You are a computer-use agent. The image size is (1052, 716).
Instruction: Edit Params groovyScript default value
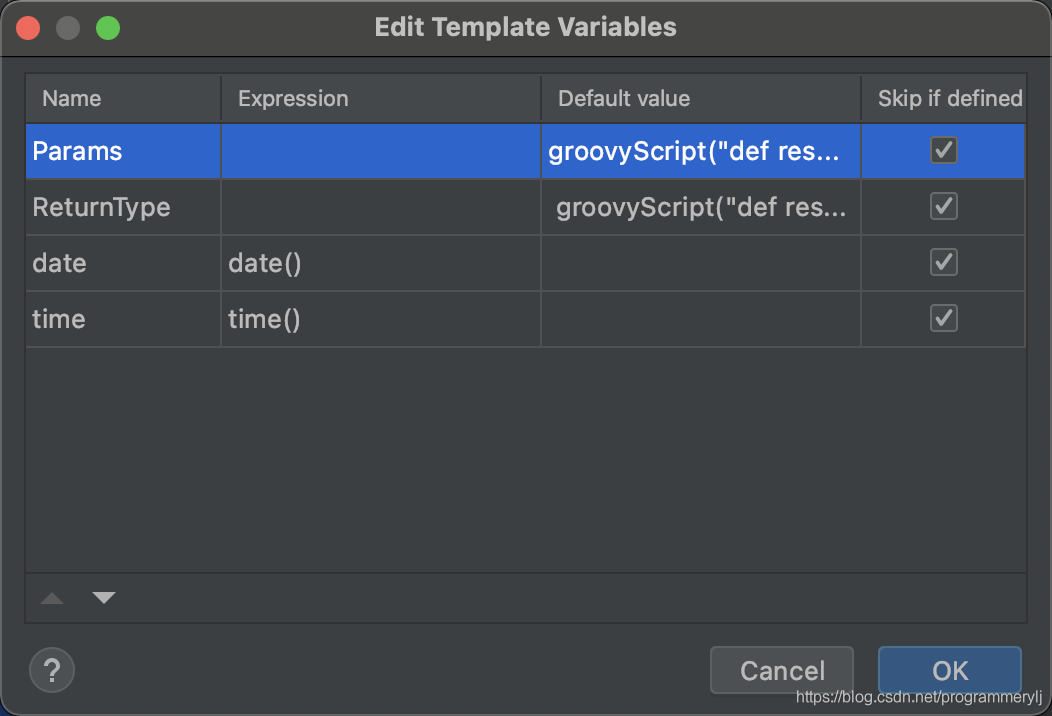tap(700, 151)
